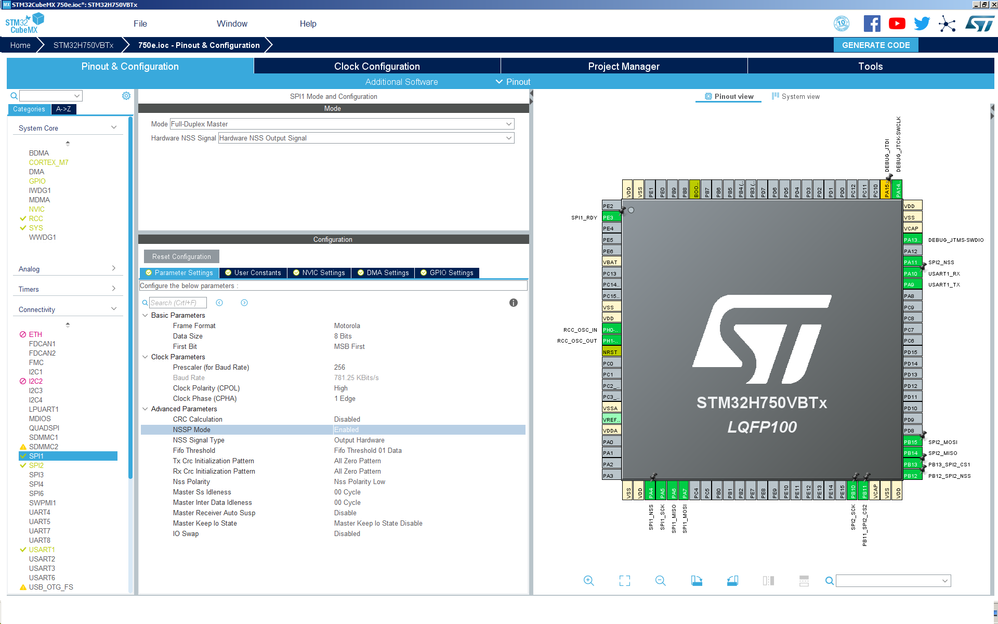Screen dimensions: 998x624
Task: Open the peripheral list settings gear
Action: tap(126, 96)
